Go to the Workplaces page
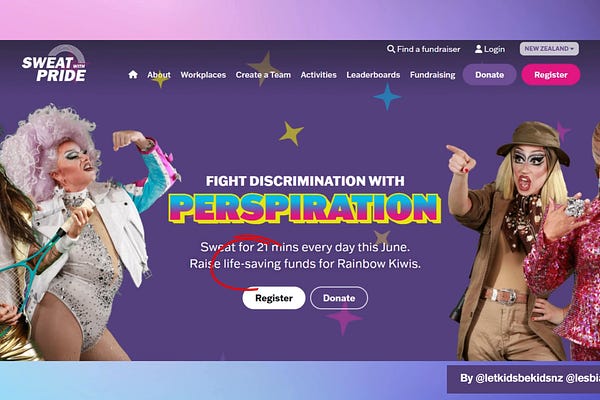Screen dimensions: 600x400 click(x=203, y=75)
